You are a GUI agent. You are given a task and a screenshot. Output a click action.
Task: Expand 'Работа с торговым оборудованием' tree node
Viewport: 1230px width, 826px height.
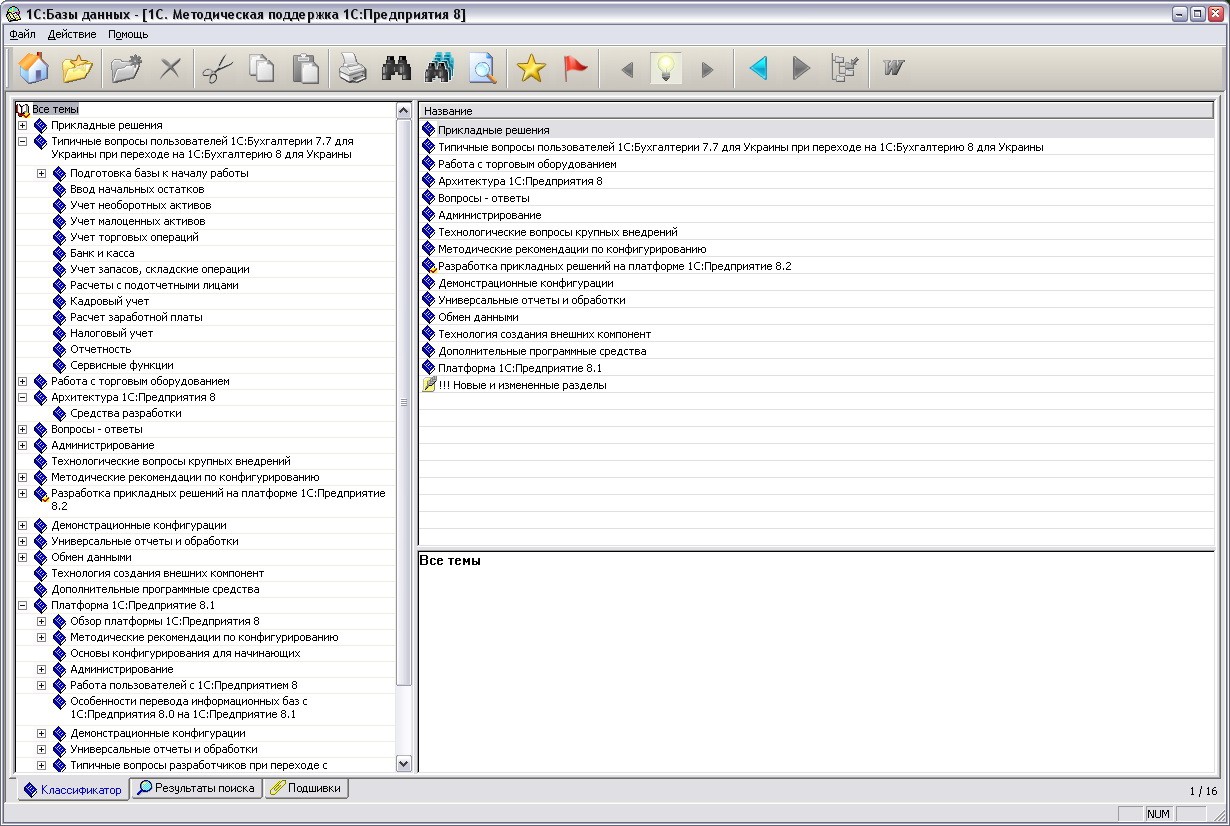click(x=23, y=381)
